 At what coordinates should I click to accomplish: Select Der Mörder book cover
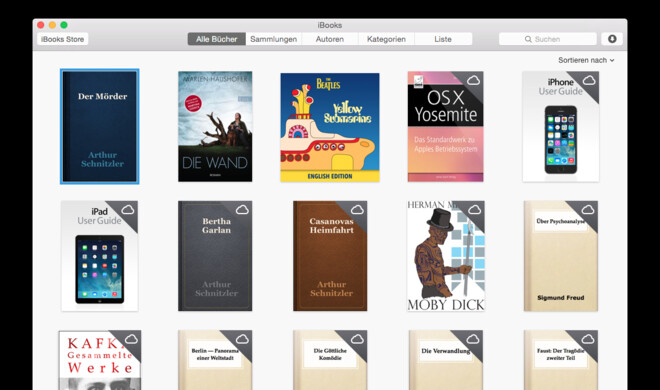[x=100, y=127]
